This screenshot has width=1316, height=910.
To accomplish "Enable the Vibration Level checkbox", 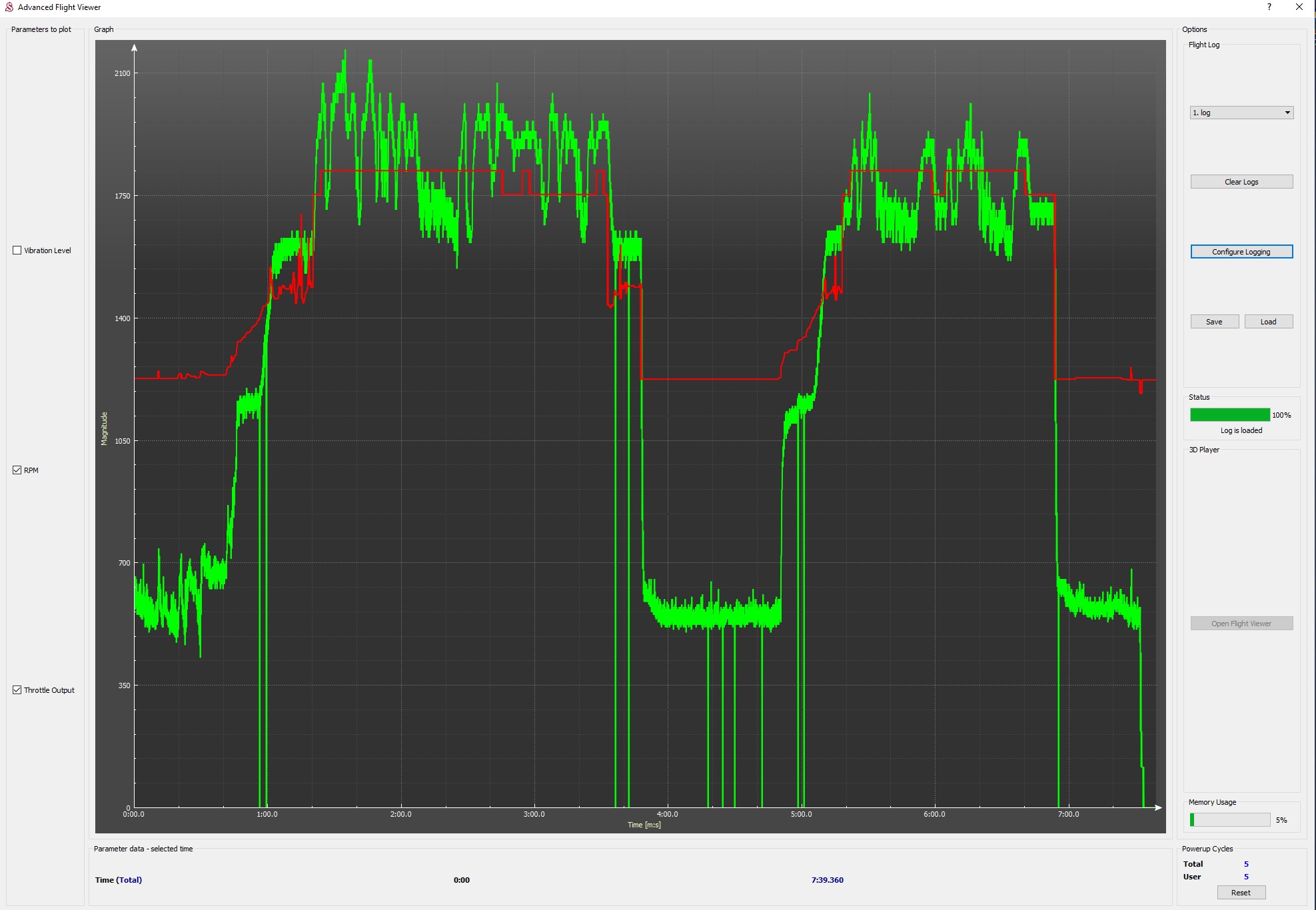I will [17, 250].
